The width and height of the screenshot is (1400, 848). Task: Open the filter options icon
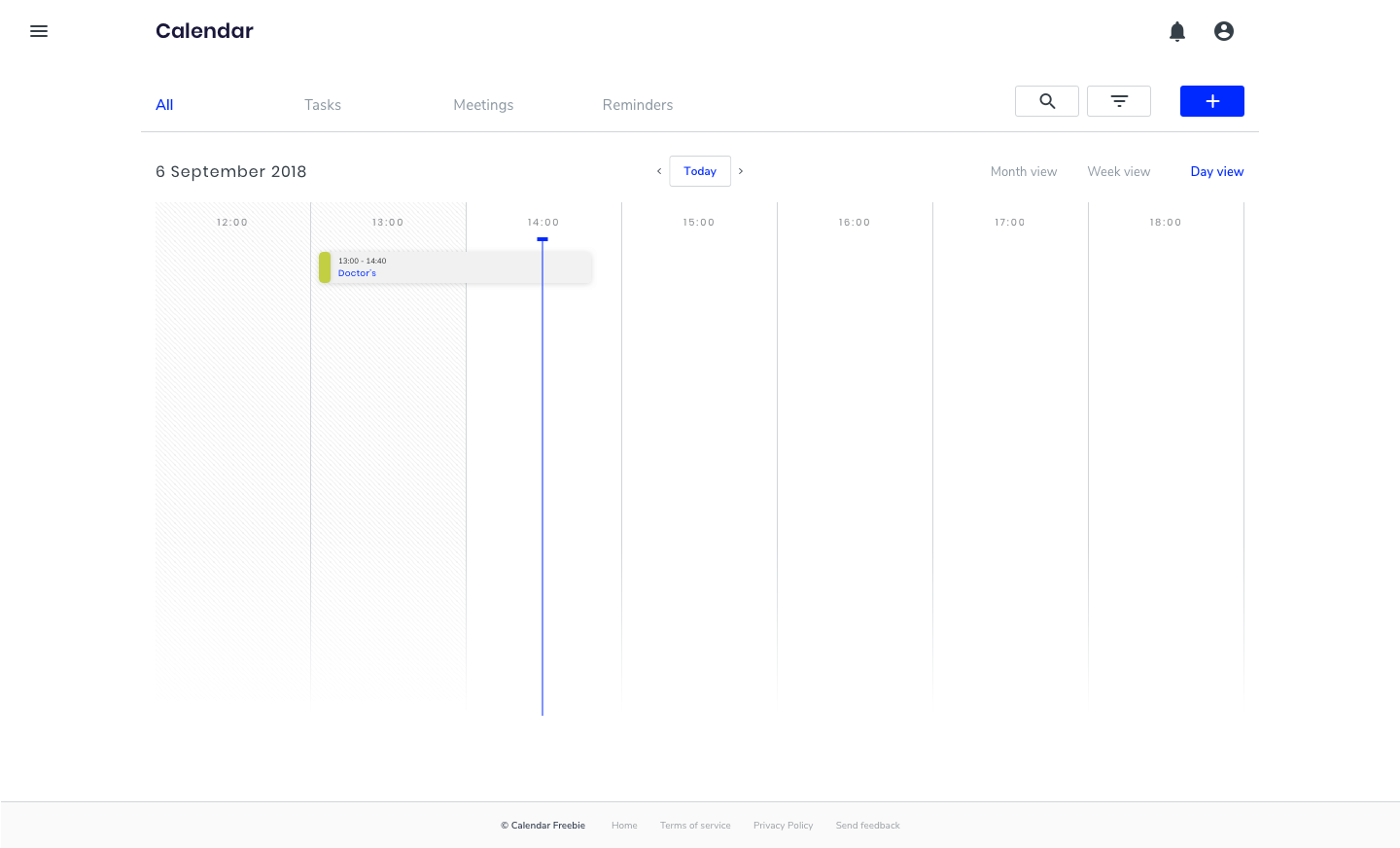point(1118,100)
